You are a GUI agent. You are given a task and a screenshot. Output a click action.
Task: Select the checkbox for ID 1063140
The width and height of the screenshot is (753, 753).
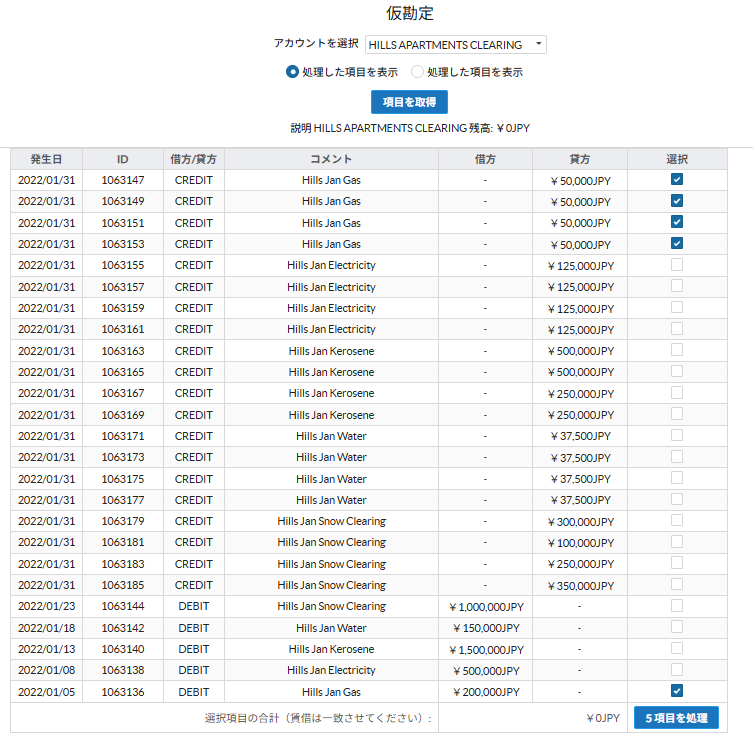coord(677,648)
